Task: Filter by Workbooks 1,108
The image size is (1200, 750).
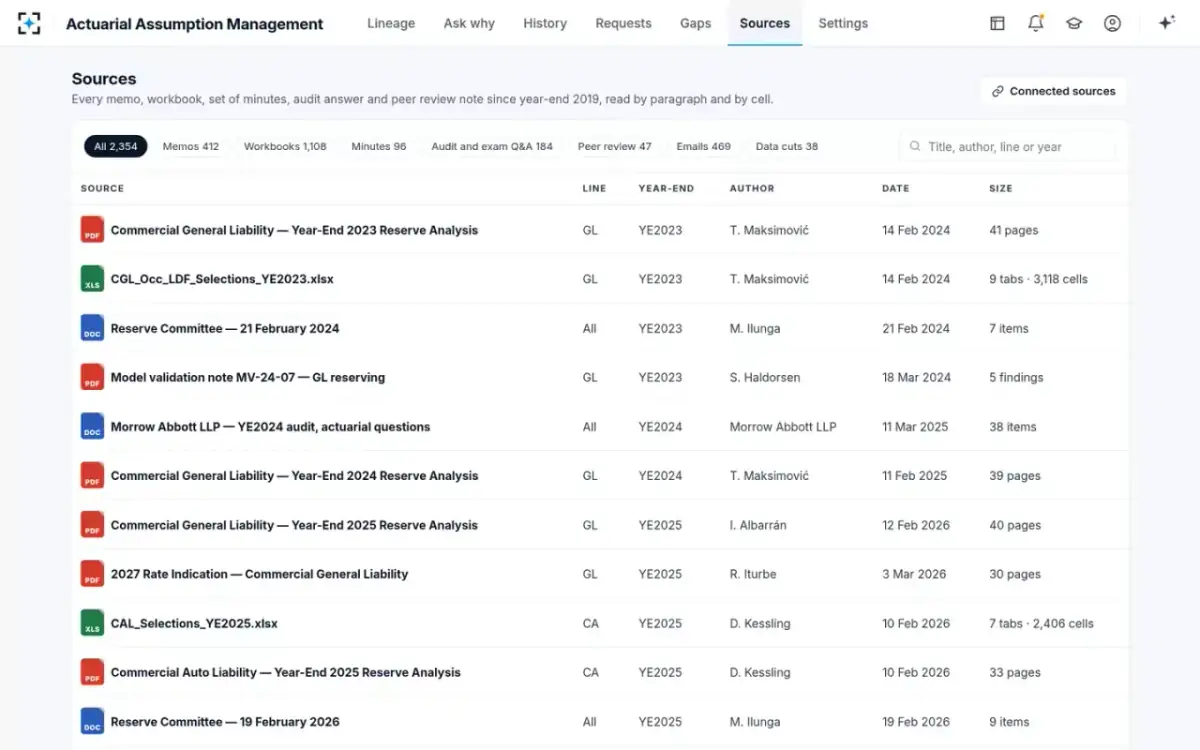Action: [x=285, y=146]
